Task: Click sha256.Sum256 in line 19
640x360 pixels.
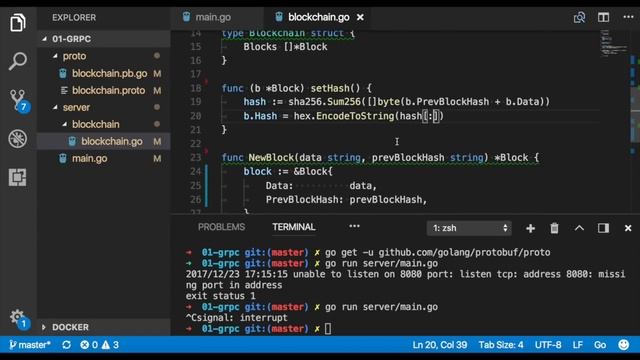Action: pos(324,102)
